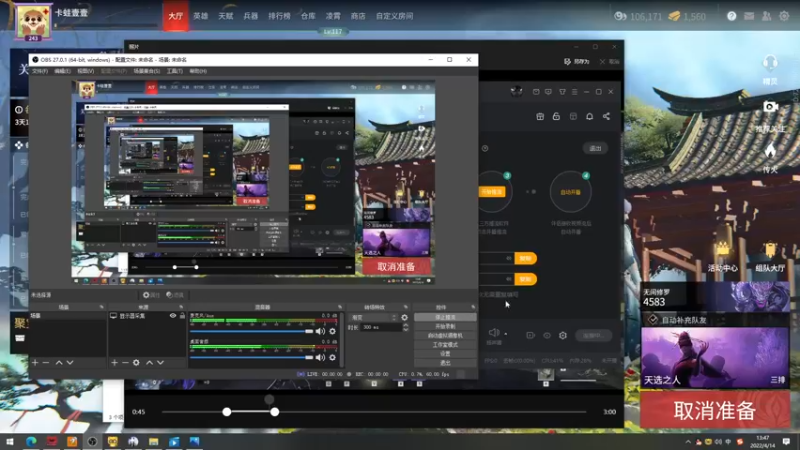Move source up with the arrow
The image size is (800, 450).
(149, 362)
